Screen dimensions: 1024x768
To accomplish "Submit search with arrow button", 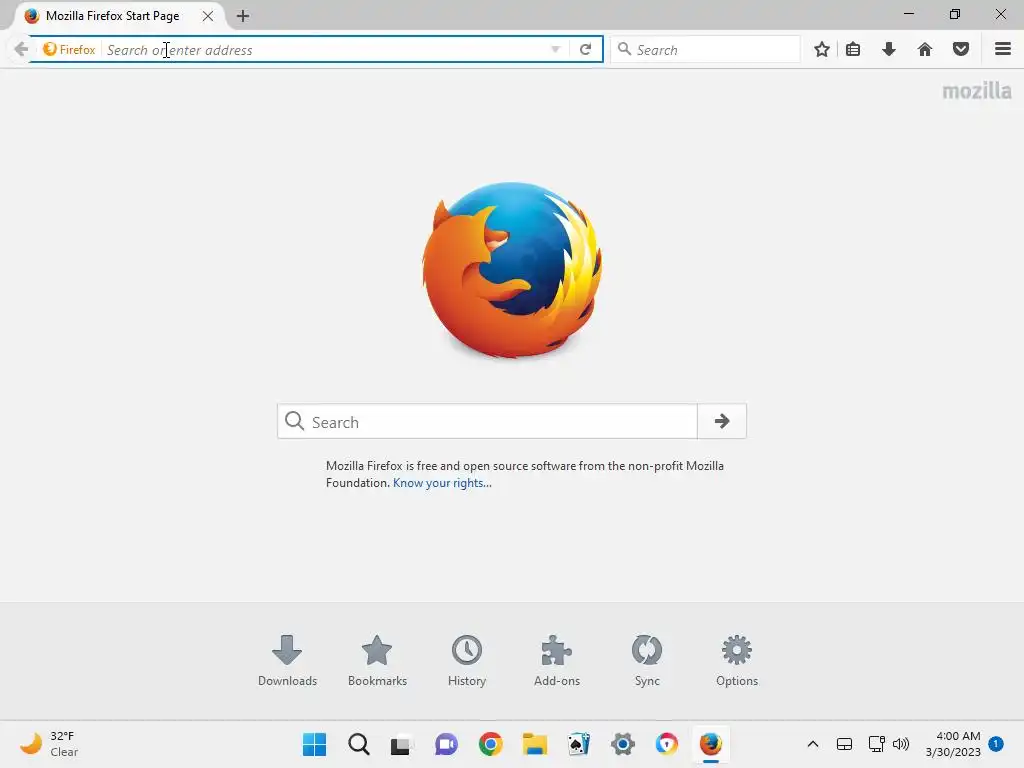I will click(722, 421).
